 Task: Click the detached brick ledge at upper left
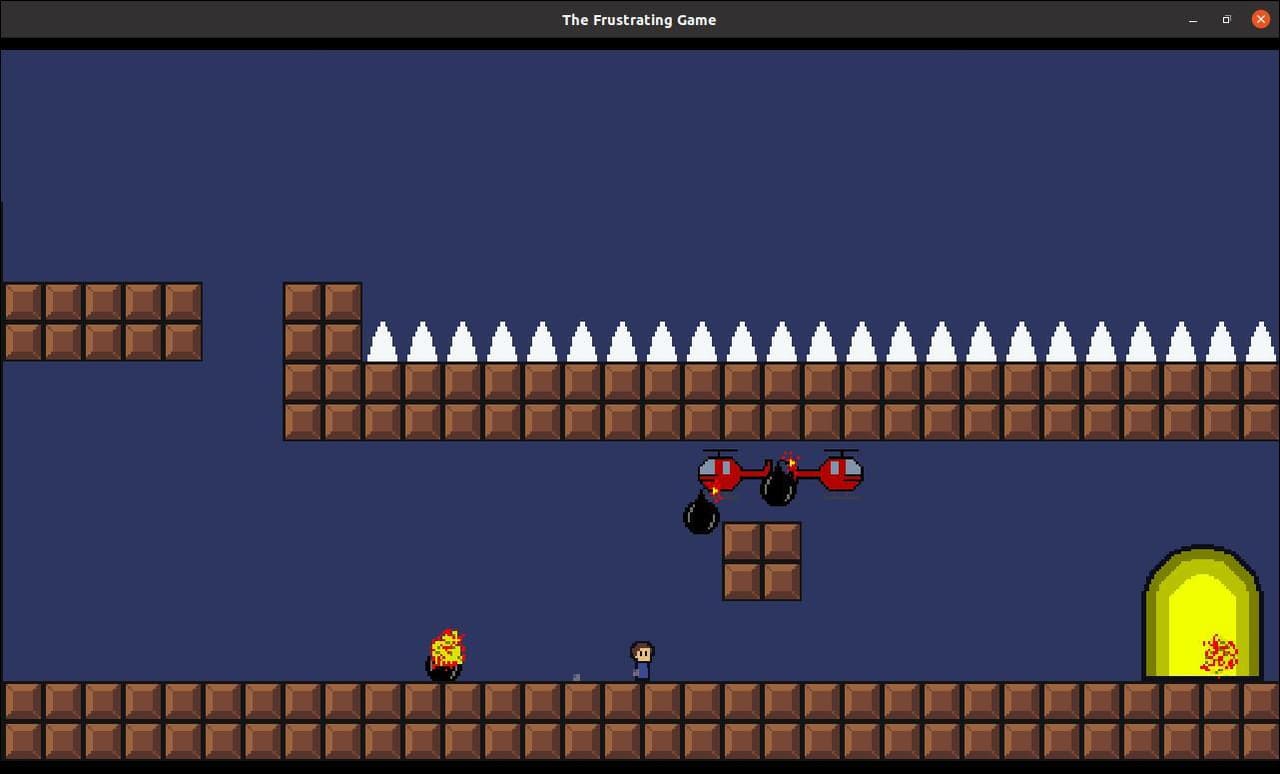102,321
